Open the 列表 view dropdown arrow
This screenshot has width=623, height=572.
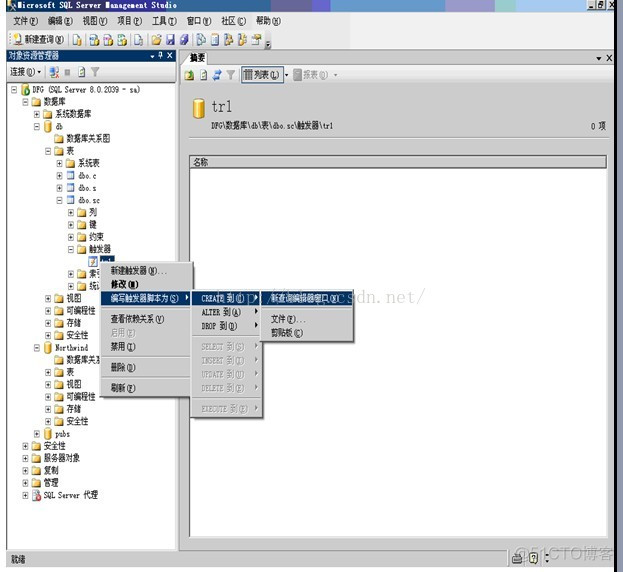[x=286, y=75]
